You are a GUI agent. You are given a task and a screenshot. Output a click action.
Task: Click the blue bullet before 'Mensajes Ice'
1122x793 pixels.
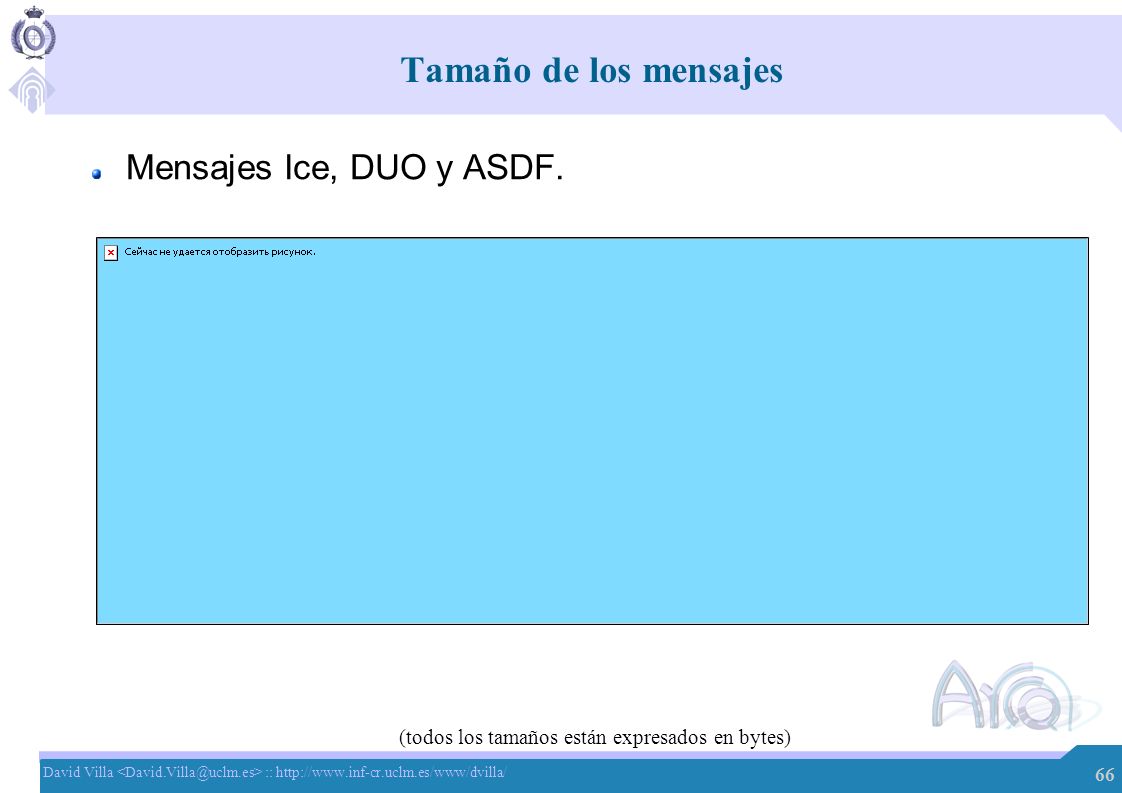pos(97,174)
